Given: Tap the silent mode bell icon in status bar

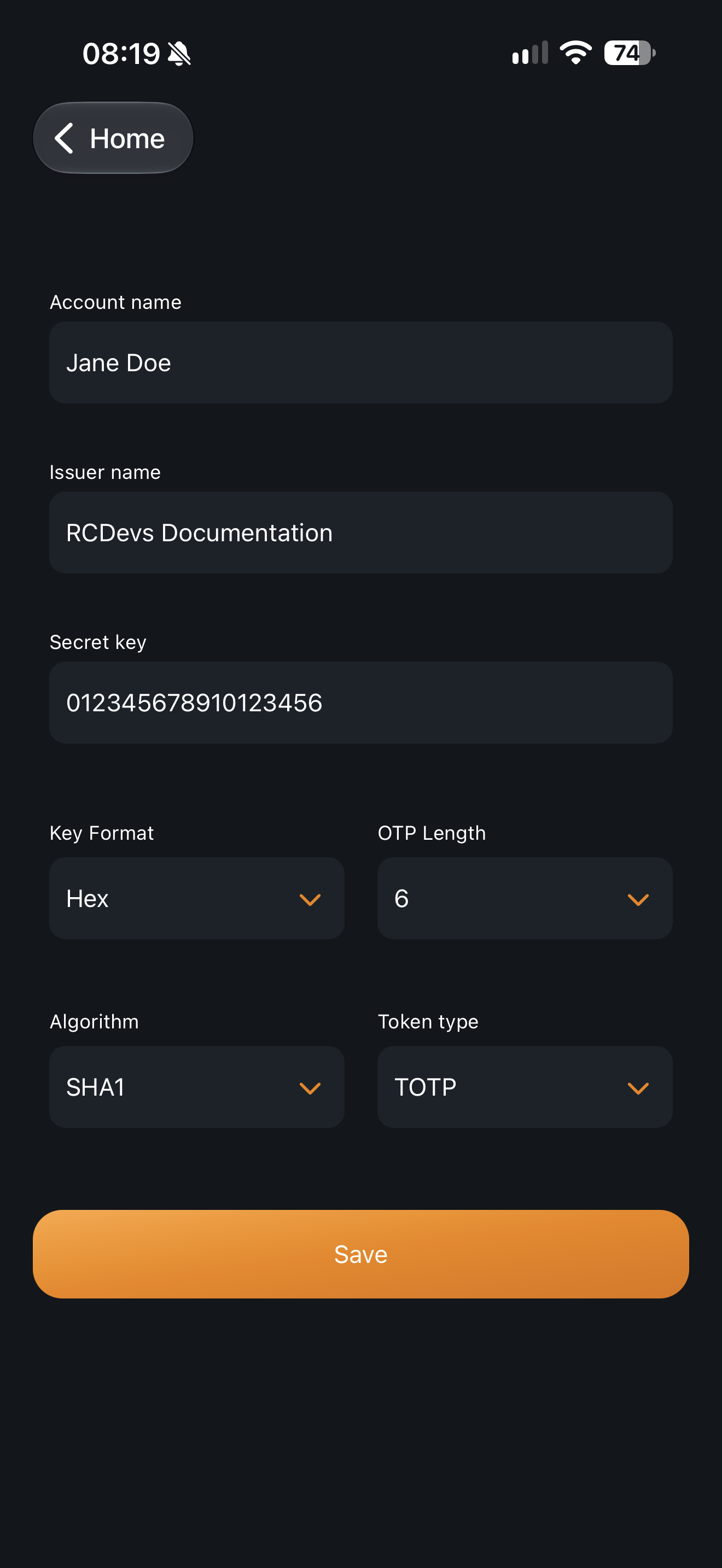Looking at the screenshot, I should [x=179, y=54].
